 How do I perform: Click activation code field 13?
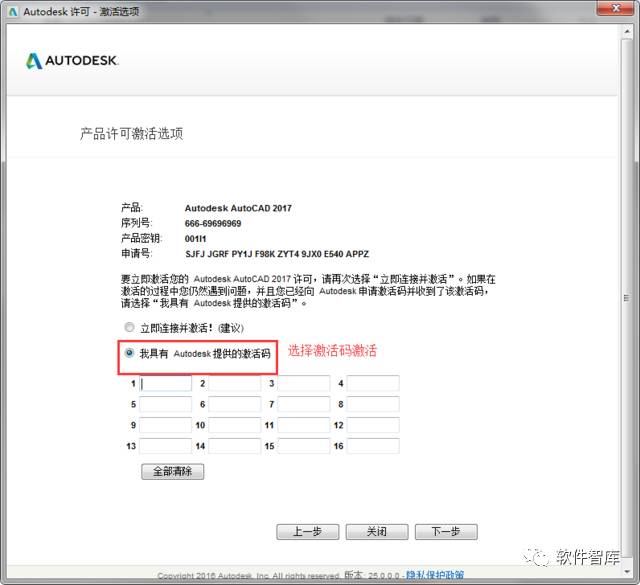(x=165, y=446)
